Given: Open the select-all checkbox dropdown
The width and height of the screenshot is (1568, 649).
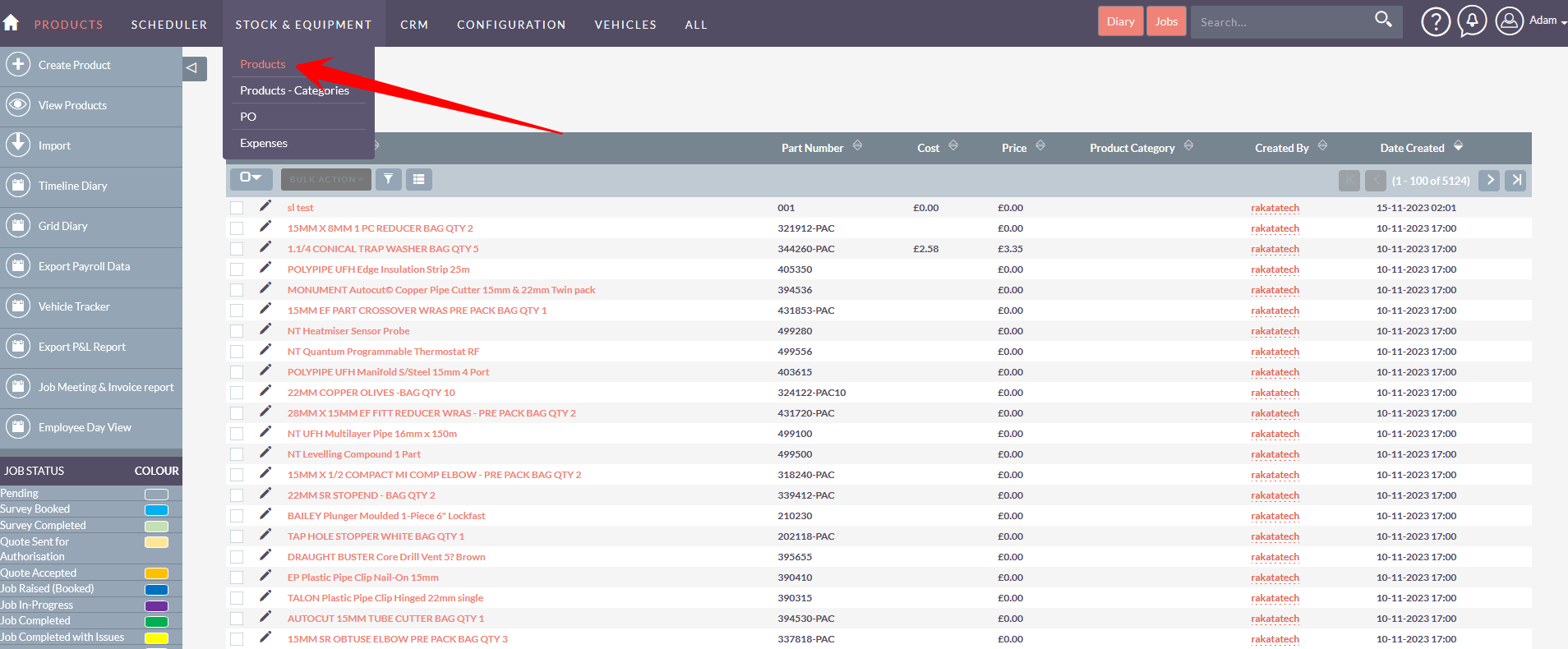Looking at the screenshot, I should pyautogui.click(x=251, y=178).
